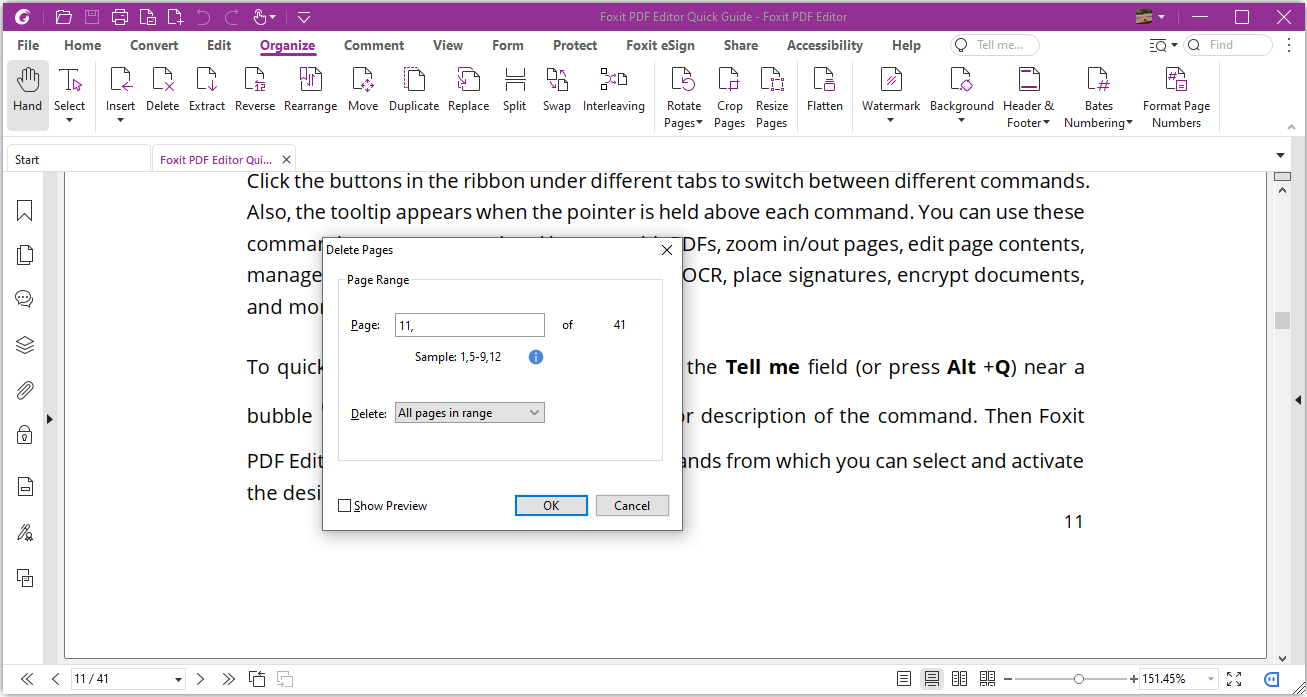Image resolution: width=1307 pixels, height=697 pixels.
Task: Click the Resize Pages tool
Action: tap(771, 97)
